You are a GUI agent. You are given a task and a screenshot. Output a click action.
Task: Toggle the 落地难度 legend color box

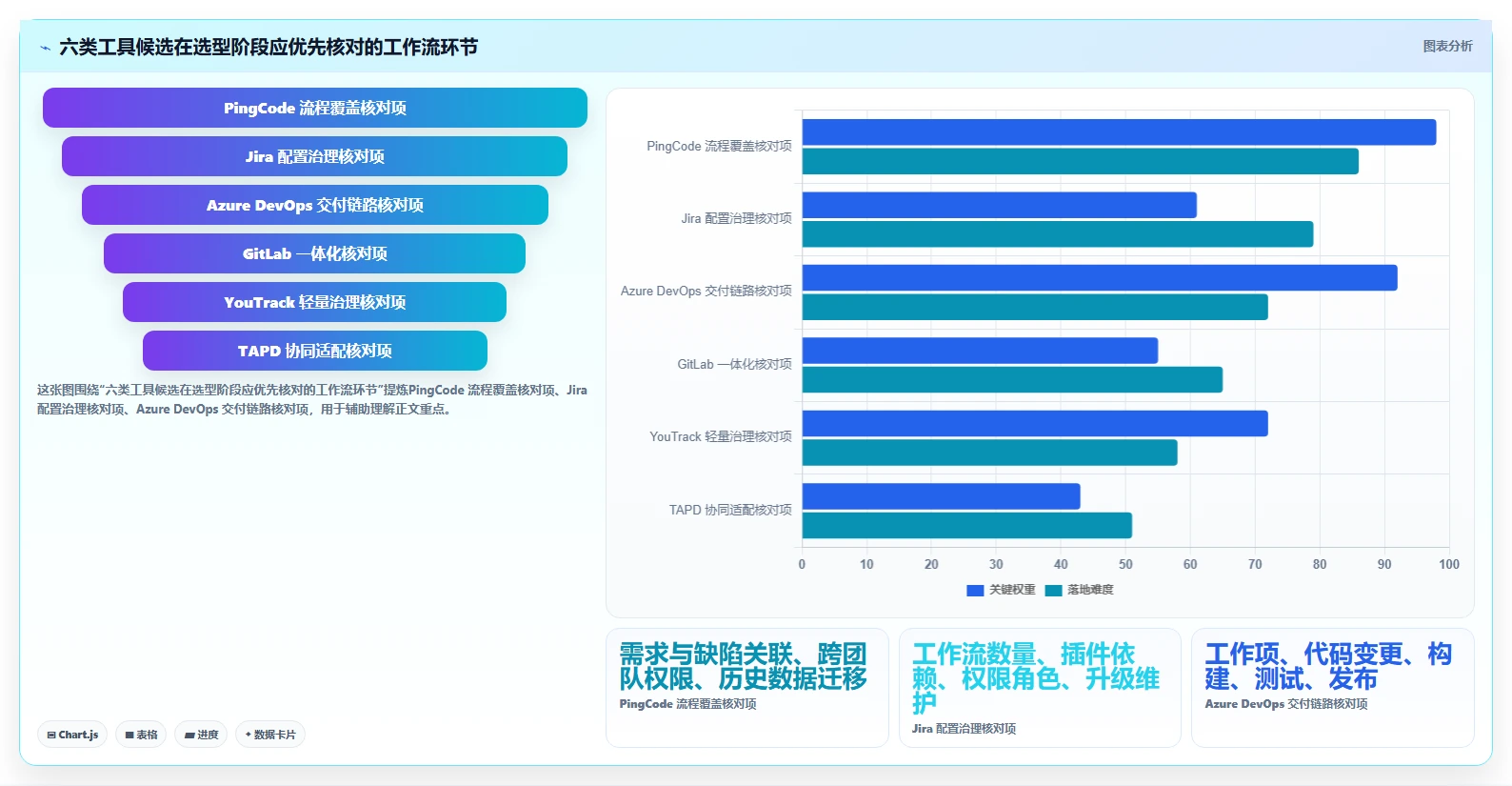[1053, 590]
